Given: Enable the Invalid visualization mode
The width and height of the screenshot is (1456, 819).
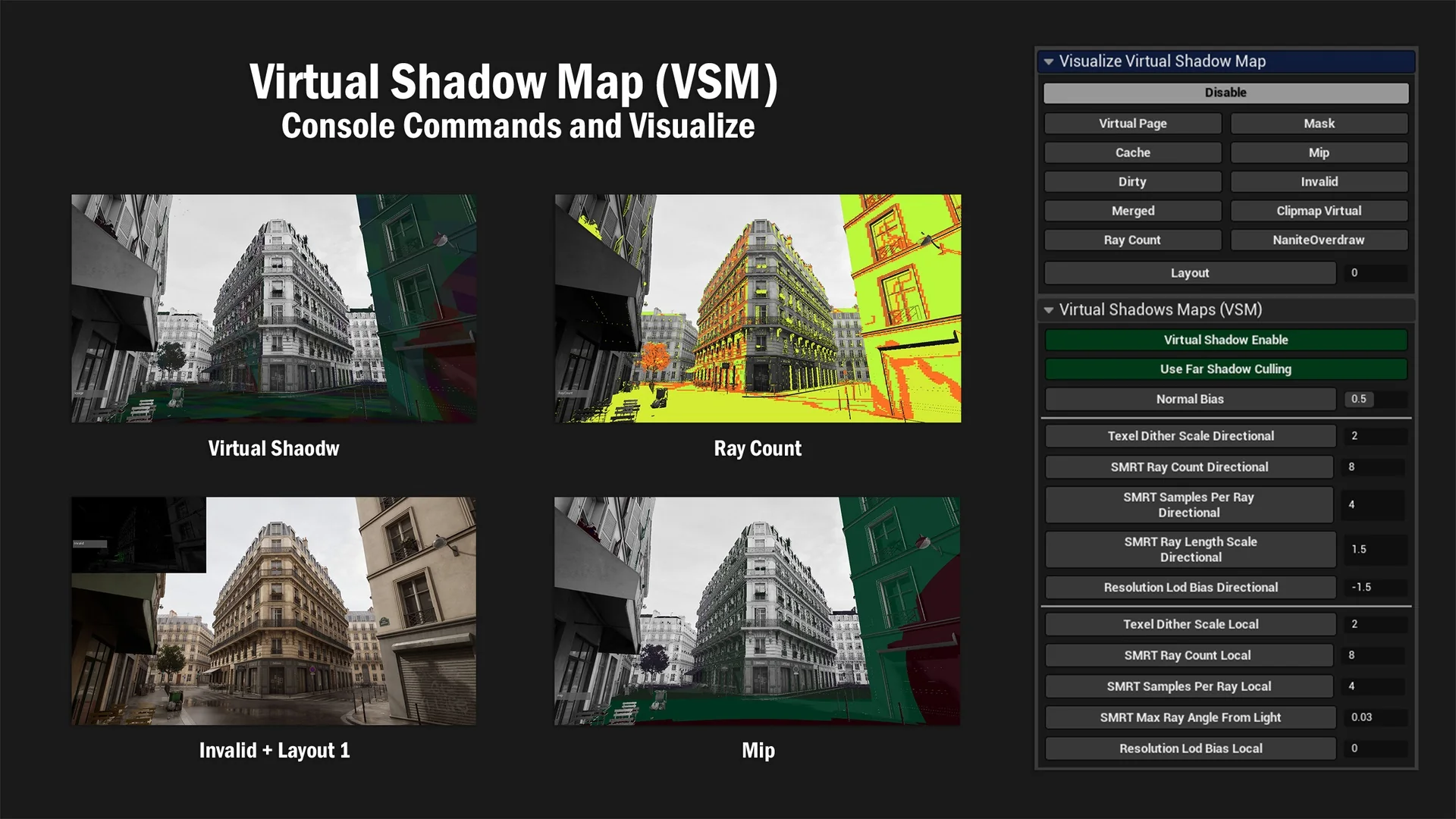Looking at the screenshot, I should click(1319, 182).
